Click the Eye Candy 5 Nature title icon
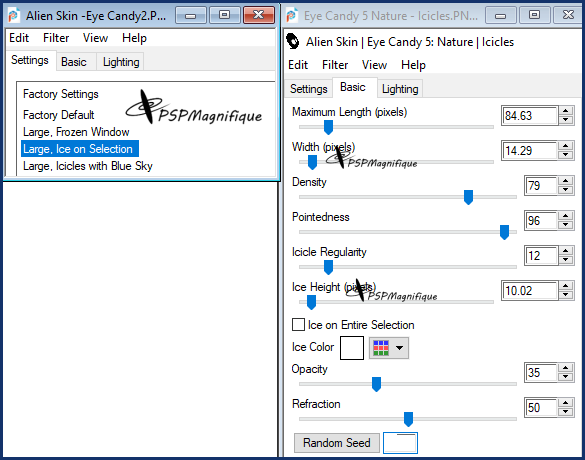The image size is (585, 460). (292, 15)
